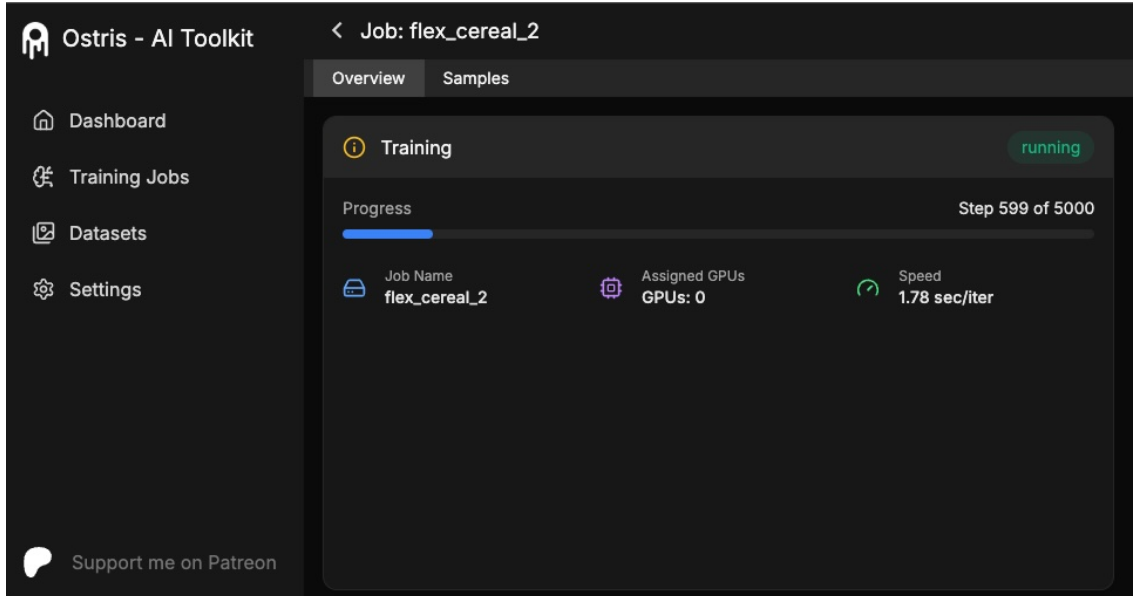Click the training progress bar
This screenshot has width=1133, height=596.
[718, 234]
